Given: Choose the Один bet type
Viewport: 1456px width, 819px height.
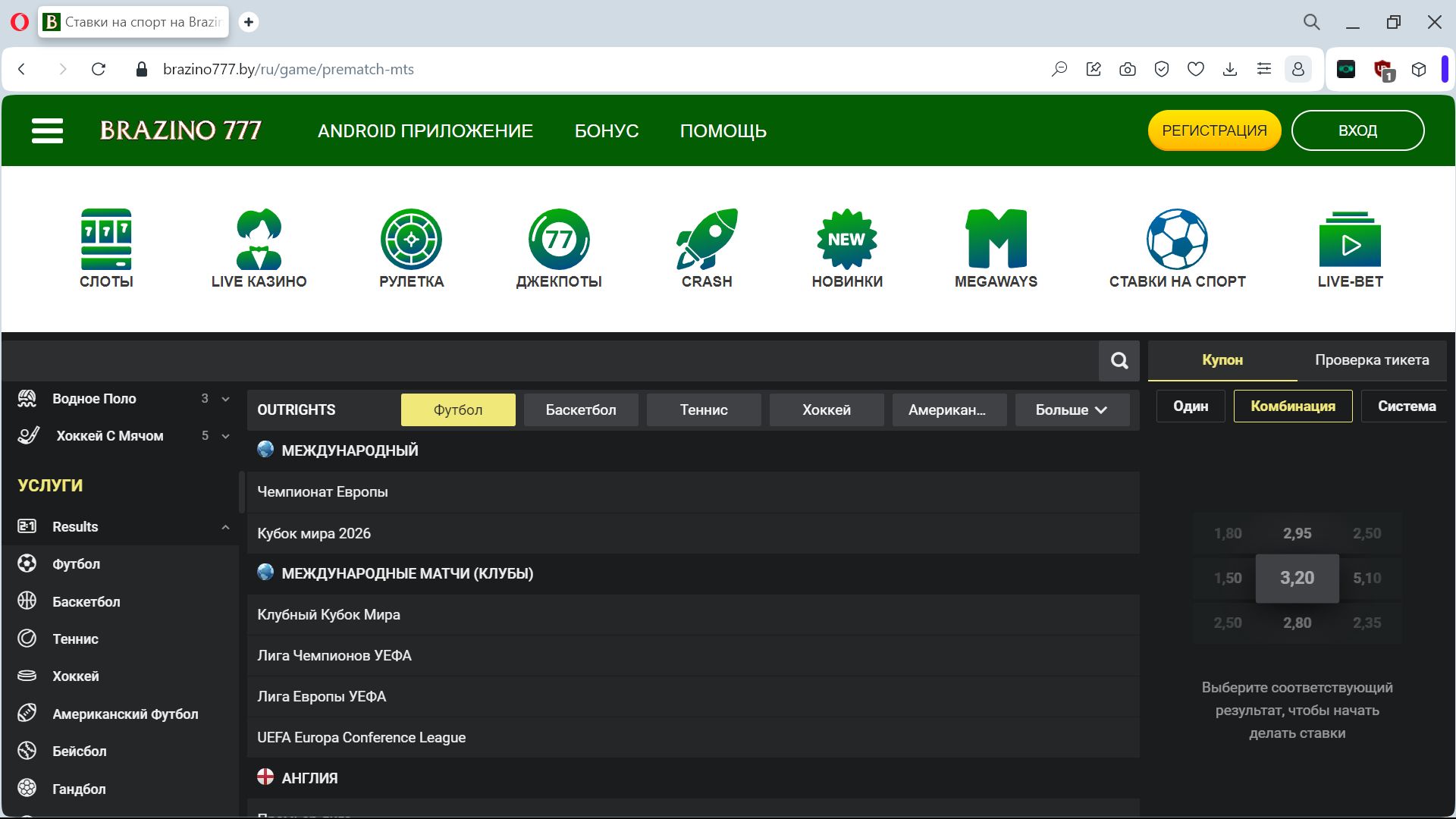Looking at the screenshot, I should point(1191,406).
